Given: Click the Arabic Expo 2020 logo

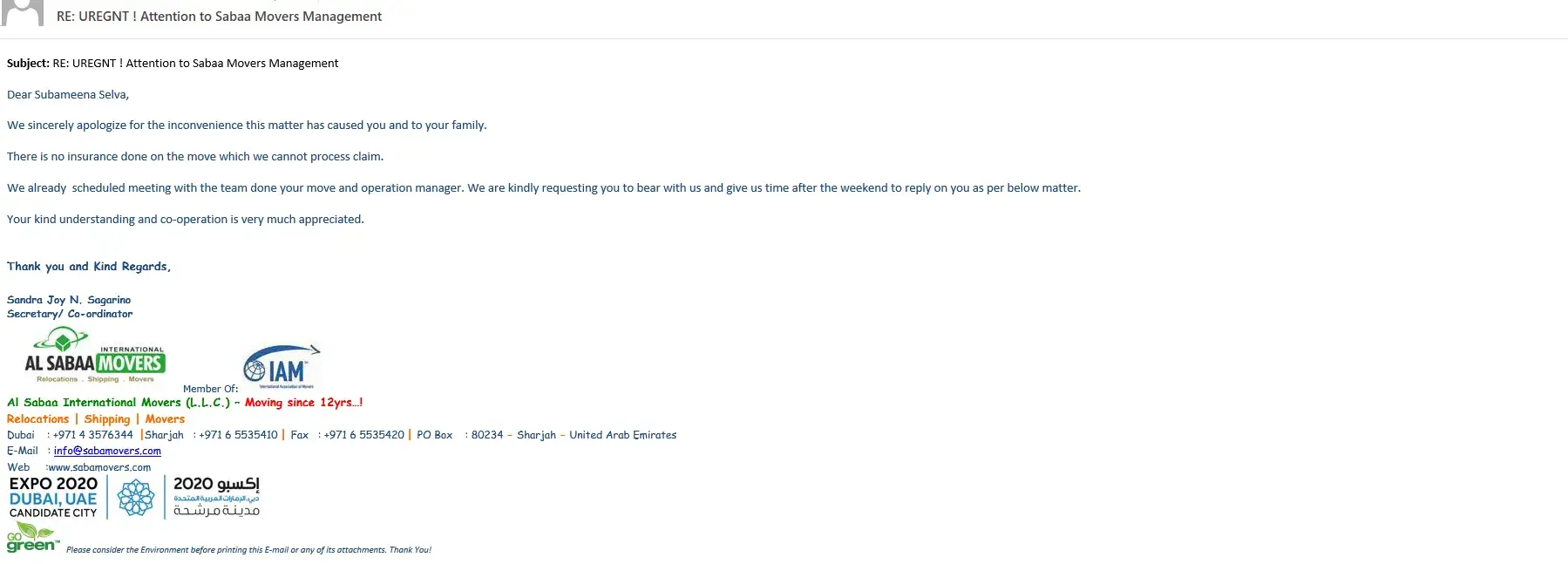Looking at the screenshot, I should point(216,497).
